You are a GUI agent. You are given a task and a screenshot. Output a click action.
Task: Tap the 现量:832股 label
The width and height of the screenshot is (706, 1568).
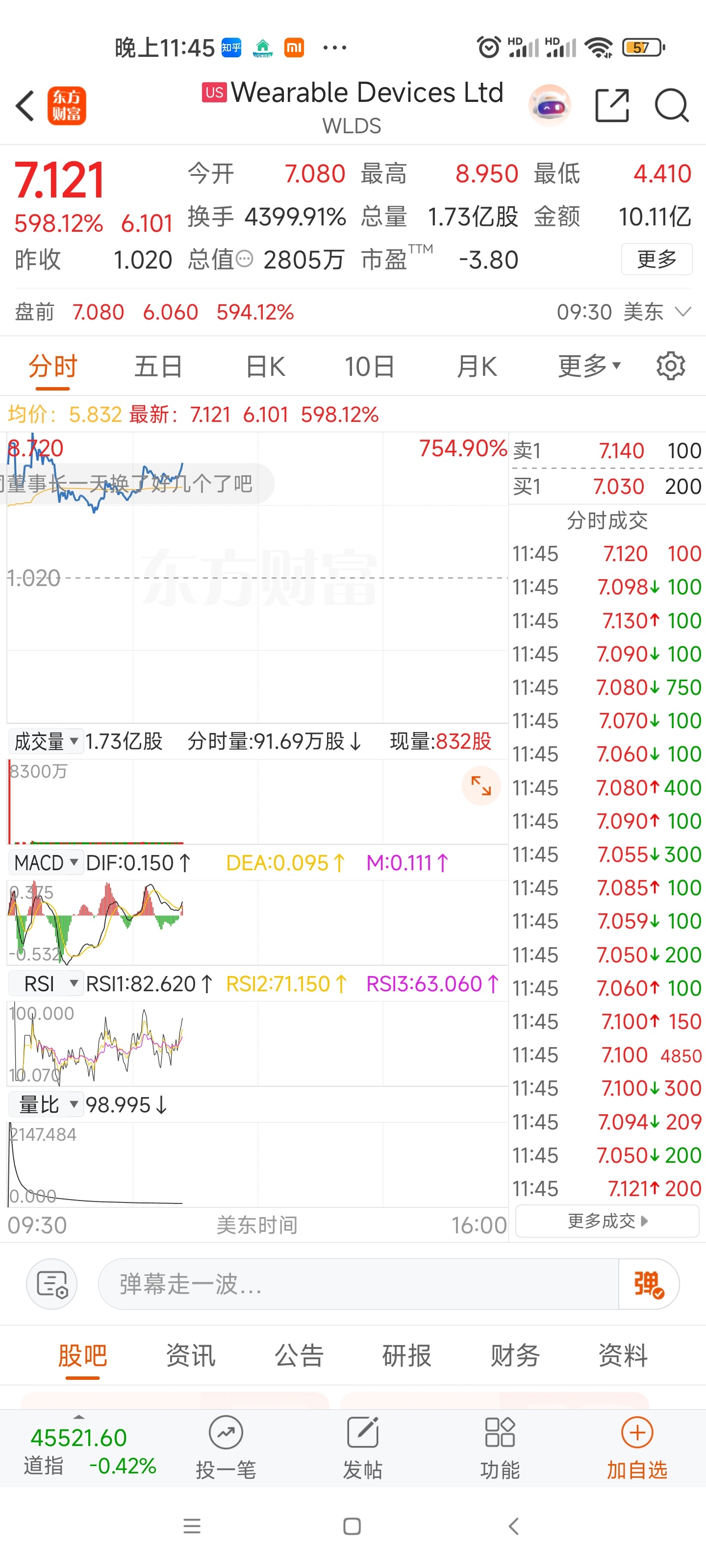440,741
